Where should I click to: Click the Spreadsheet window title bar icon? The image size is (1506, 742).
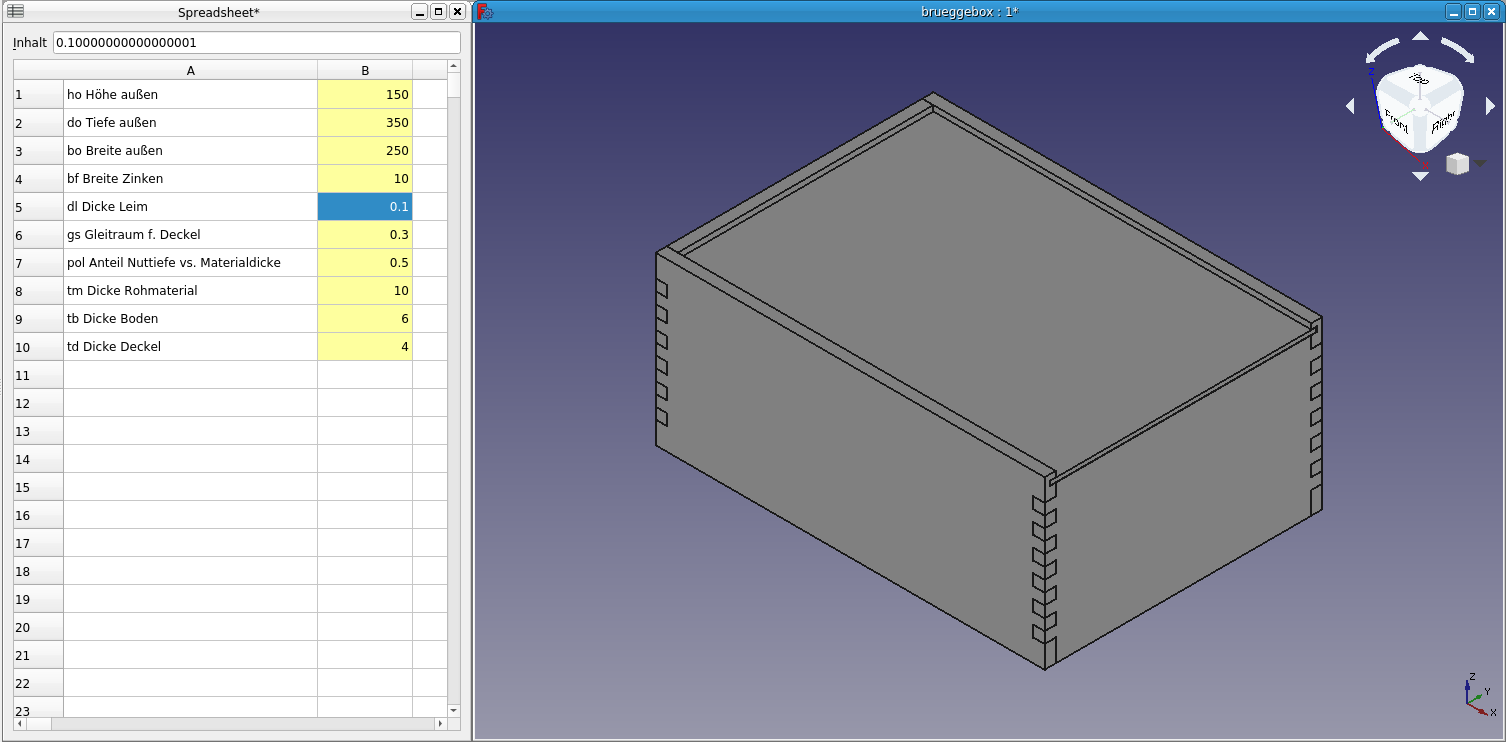coord(16,12)
